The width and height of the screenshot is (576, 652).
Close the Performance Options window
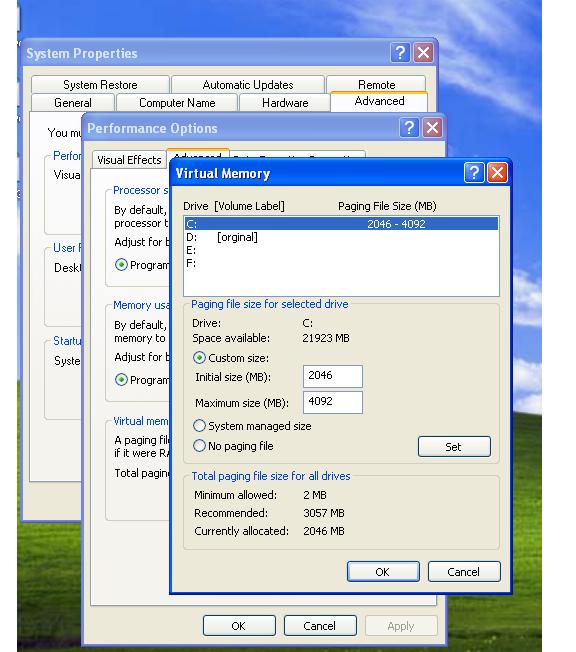(x=432, y=128)
